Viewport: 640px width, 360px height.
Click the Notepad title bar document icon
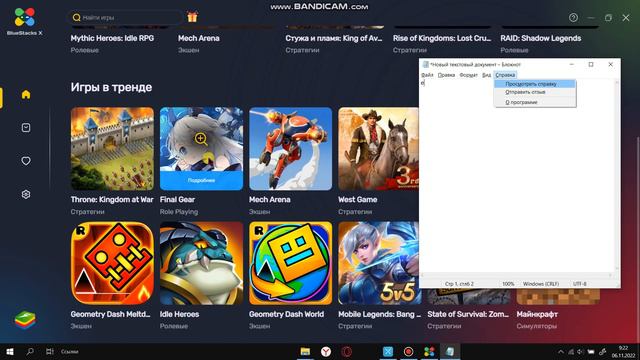click(425, 64)
